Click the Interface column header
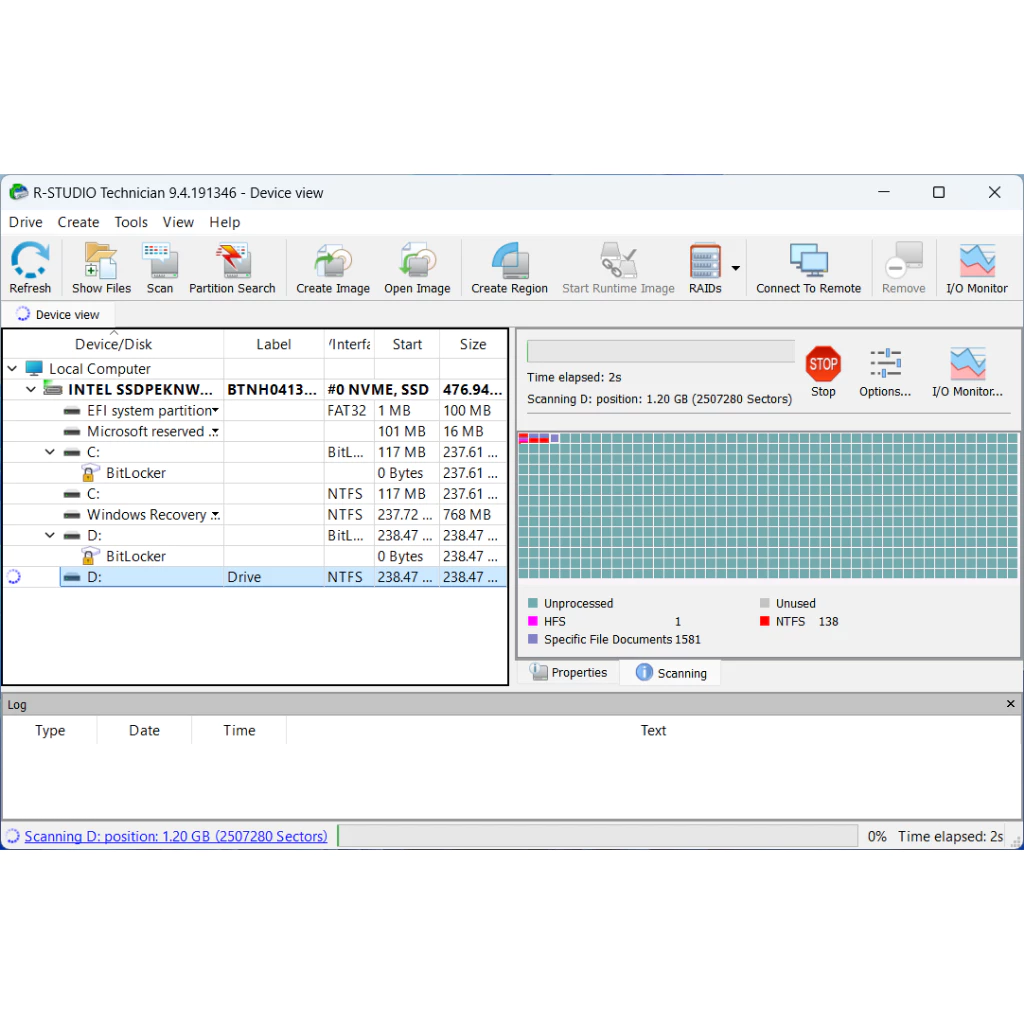 349,344
